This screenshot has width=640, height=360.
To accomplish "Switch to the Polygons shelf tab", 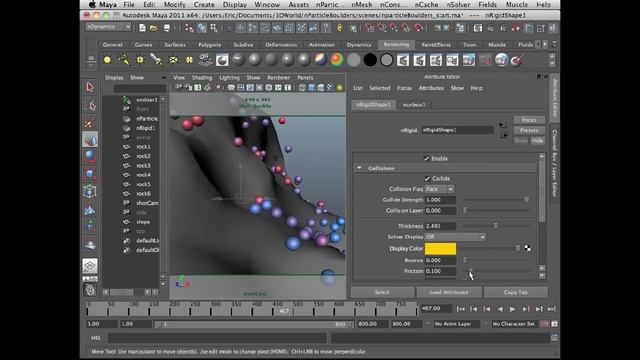I will 209,44.
